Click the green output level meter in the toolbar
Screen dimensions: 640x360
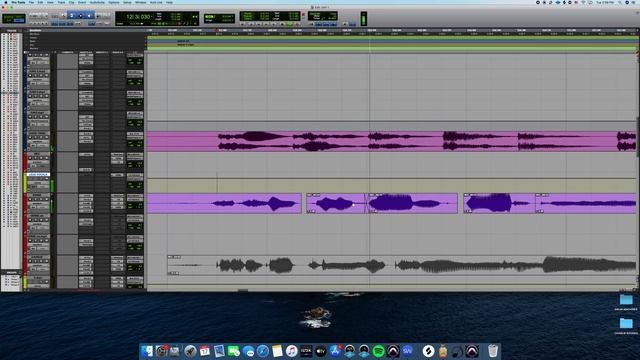click(x=364, y=19)
